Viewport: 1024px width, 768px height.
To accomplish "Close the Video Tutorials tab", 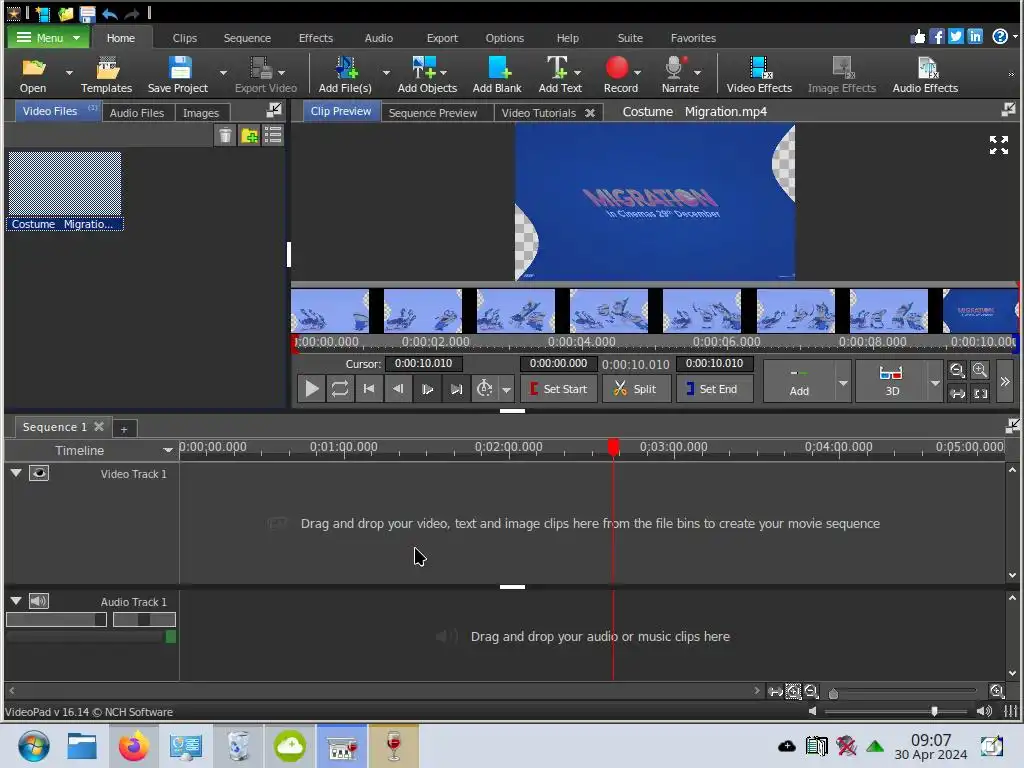I will coord(590,112).
